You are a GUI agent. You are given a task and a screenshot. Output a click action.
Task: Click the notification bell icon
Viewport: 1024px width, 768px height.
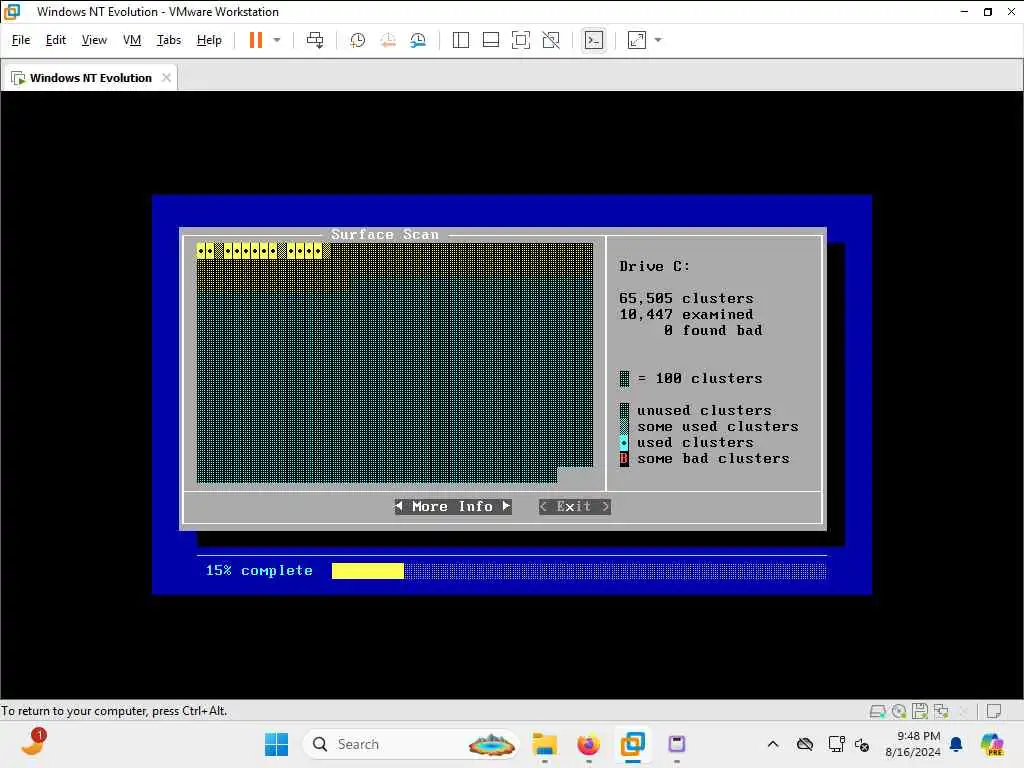[x=956, y=744]
